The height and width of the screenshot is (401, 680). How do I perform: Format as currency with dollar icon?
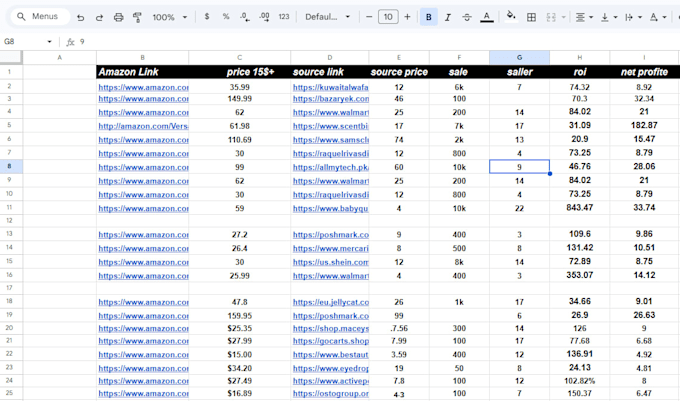[207, 17]
